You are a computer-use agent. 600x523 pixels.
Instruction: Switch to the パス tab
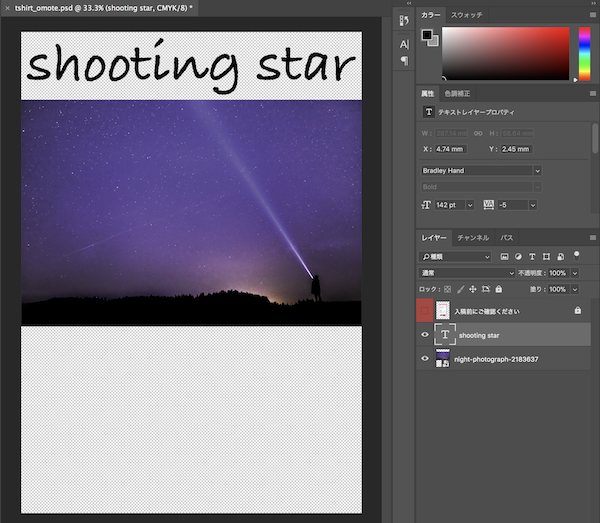[506, 238]
